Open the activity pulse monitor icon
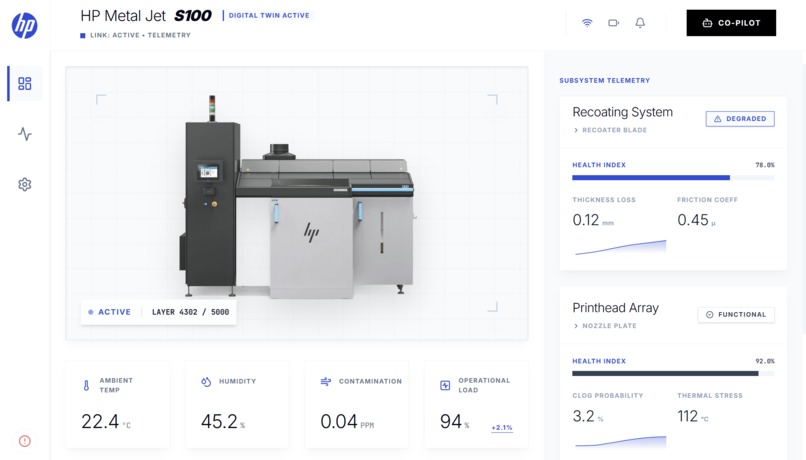This screenshot has height=460, width=806. pos(25,134)
